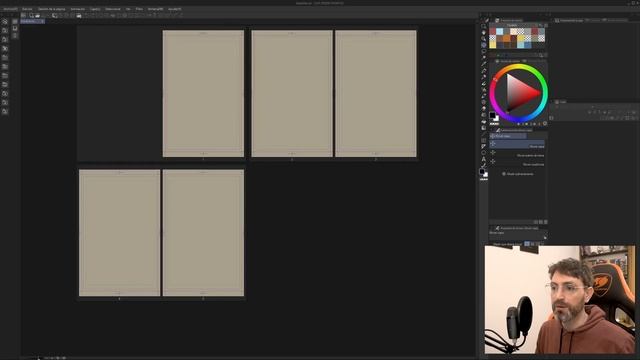Open the Animación menu
The height and width of the screenshot is (360, 640).
point(78,9)
